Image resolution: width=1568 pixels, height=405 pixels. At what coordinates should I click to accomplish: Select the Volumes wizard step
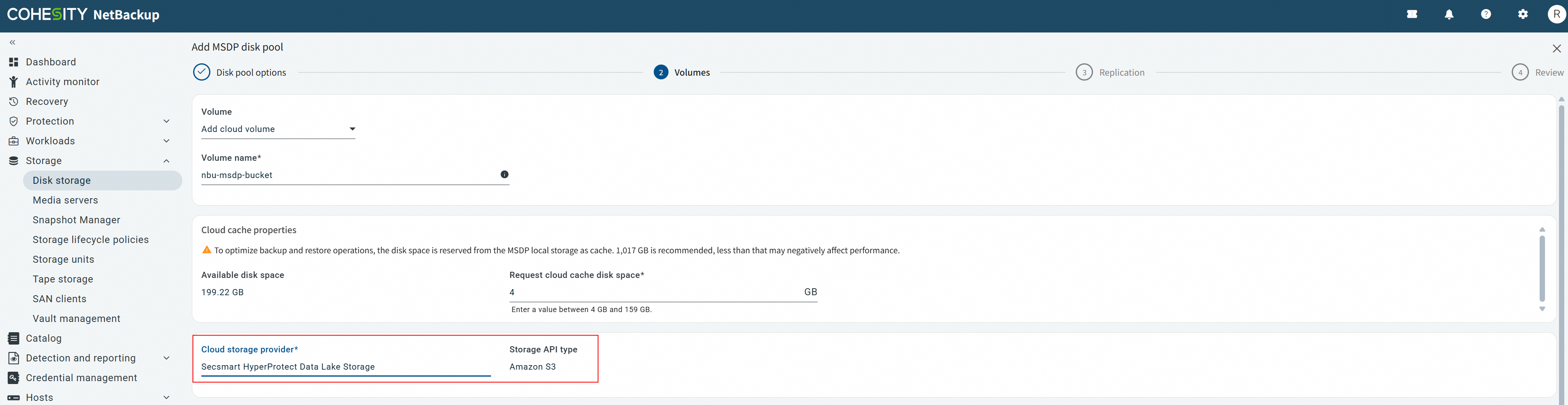pos(682,72)
